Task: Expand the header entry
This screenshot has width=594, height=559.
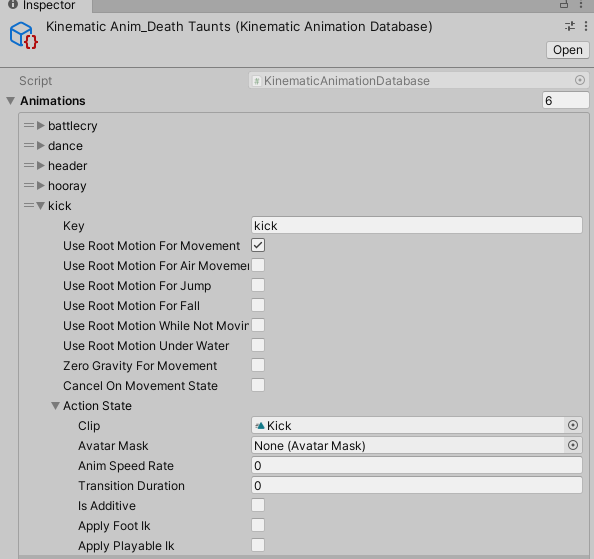Action: pyautogui.click(x=41, y=166)
